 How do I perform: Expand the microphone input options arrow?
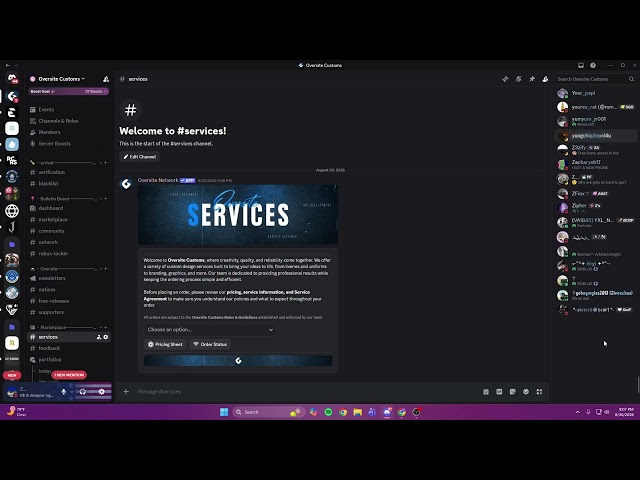[72, 392]
